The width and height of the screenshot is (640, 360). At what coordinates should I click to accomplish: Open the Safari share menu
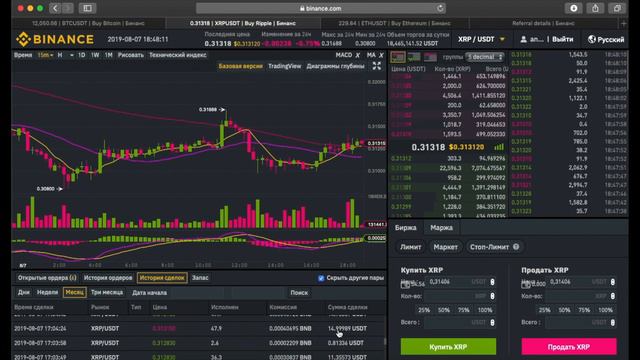(595, 8)
